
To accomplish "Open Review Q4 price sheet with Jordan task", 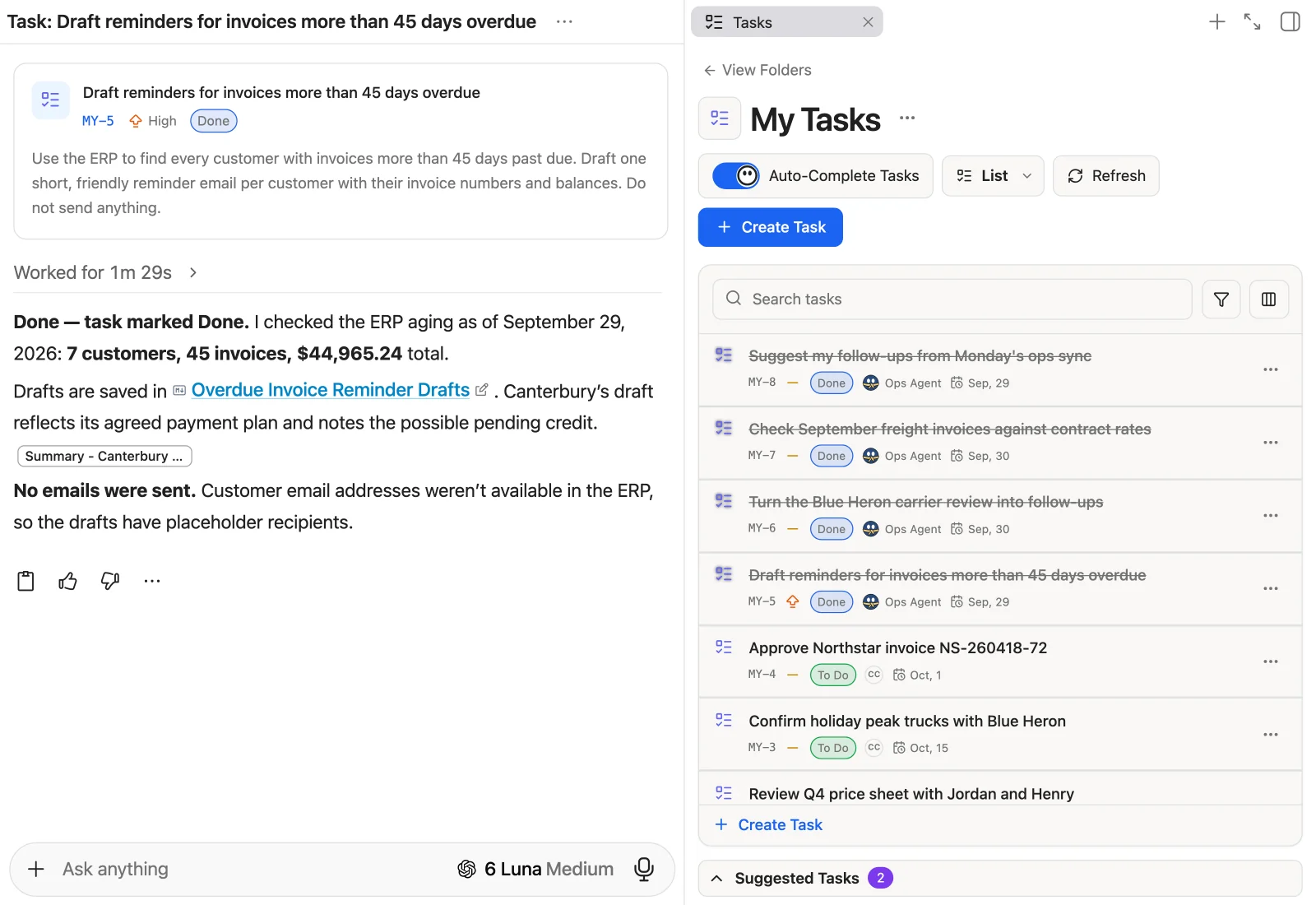I will [x=911, y=794].
